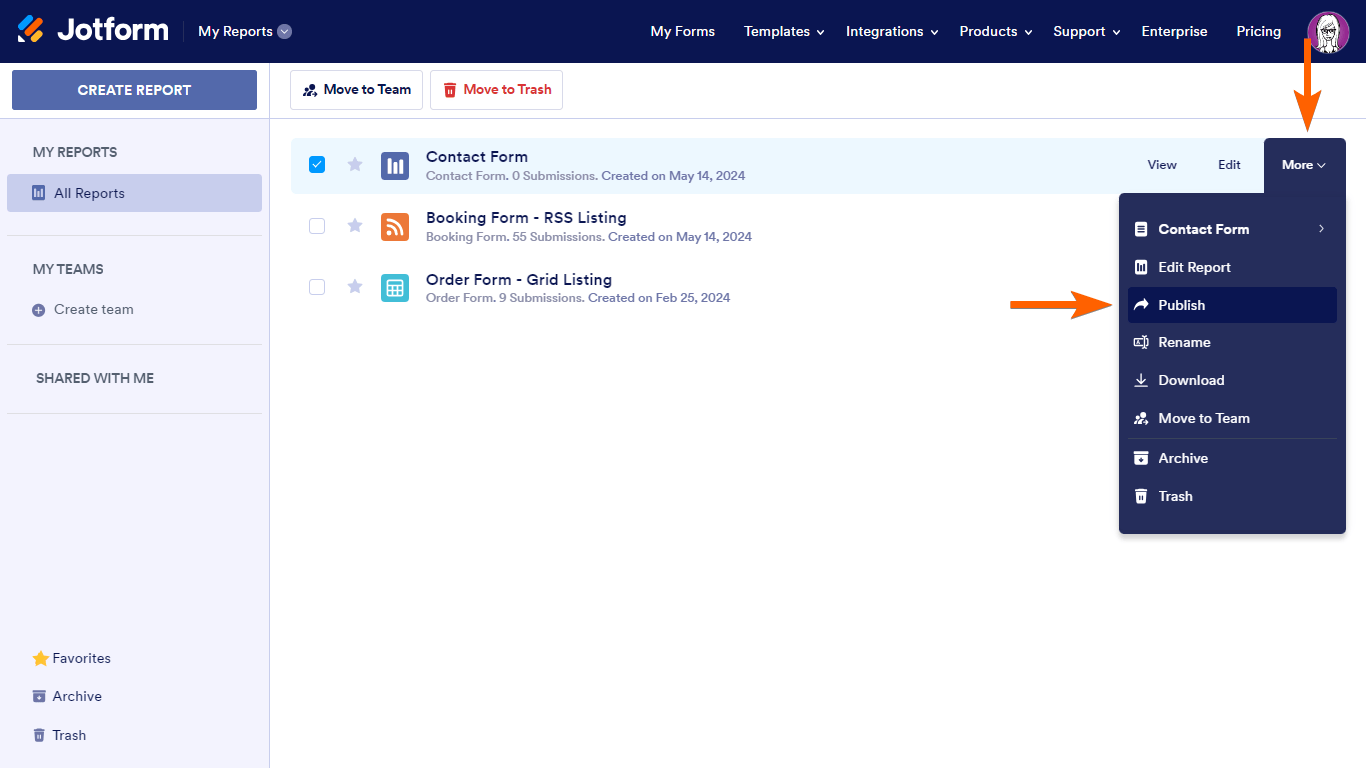The width and height of the screenshot is (1366, 768).
Task: Open the sidebar Trash folder icon
Action: click(x=39, y=735)
